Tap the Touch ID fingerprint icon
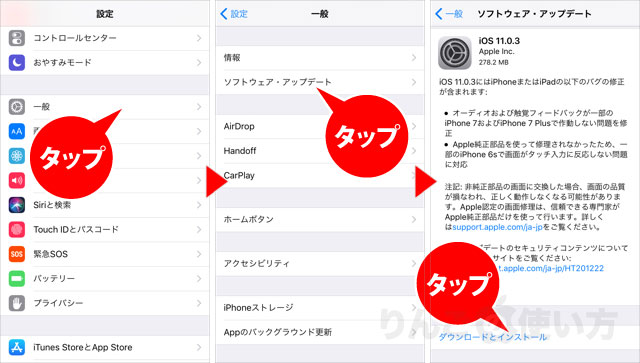 (17, 229)
